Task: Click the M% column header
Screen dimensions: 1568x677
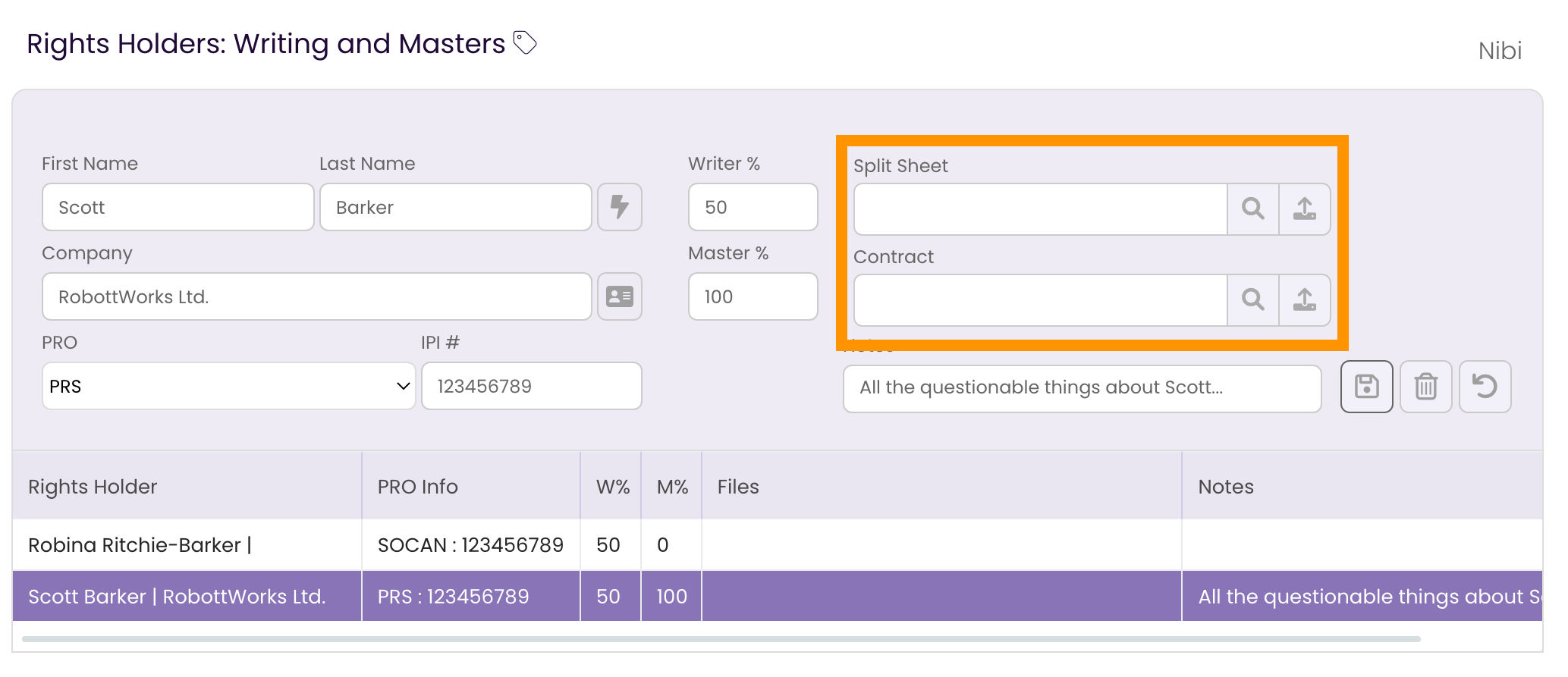Action: coord(672,486)
